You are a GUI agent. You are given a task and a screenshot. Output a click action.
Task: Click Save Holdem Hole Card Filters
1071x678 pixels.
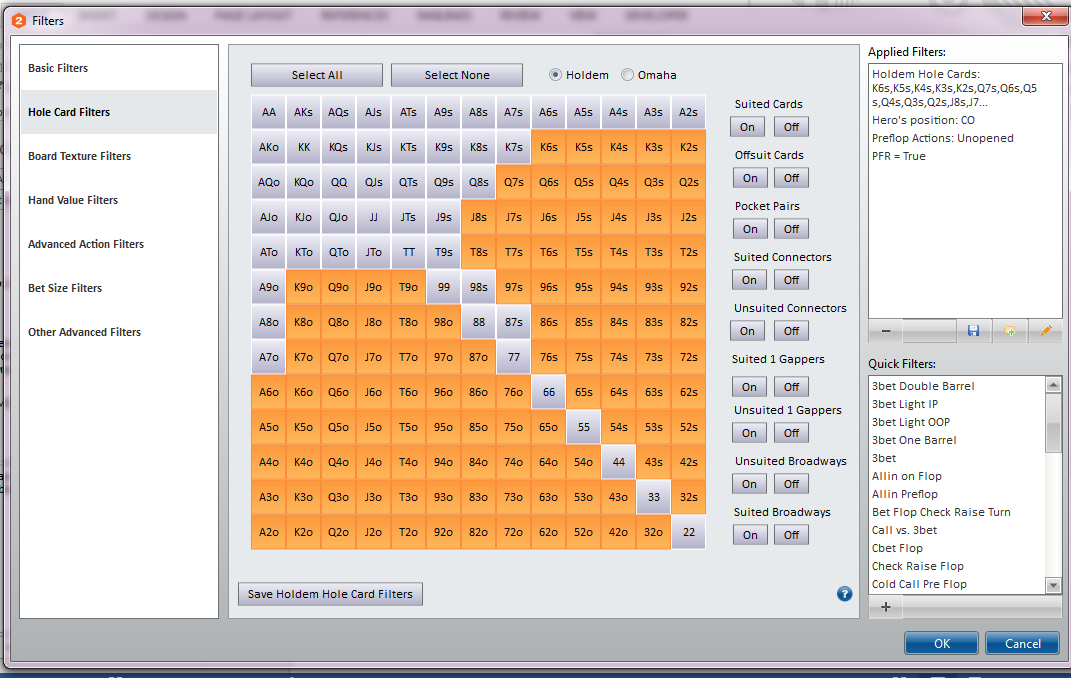(x=331, y=594)
